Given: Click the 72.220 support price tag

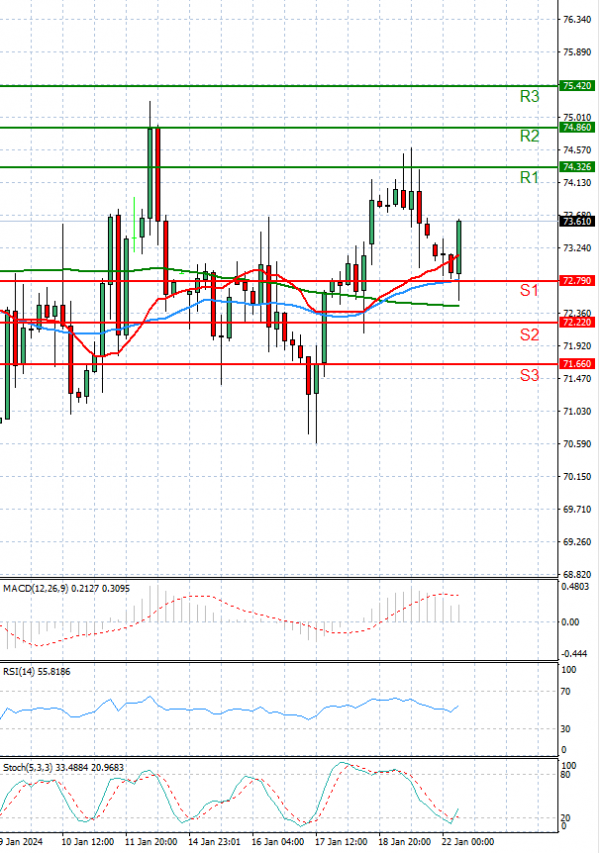Looking at the screenshot, I should pyautogui.click(x=577, y=323).
